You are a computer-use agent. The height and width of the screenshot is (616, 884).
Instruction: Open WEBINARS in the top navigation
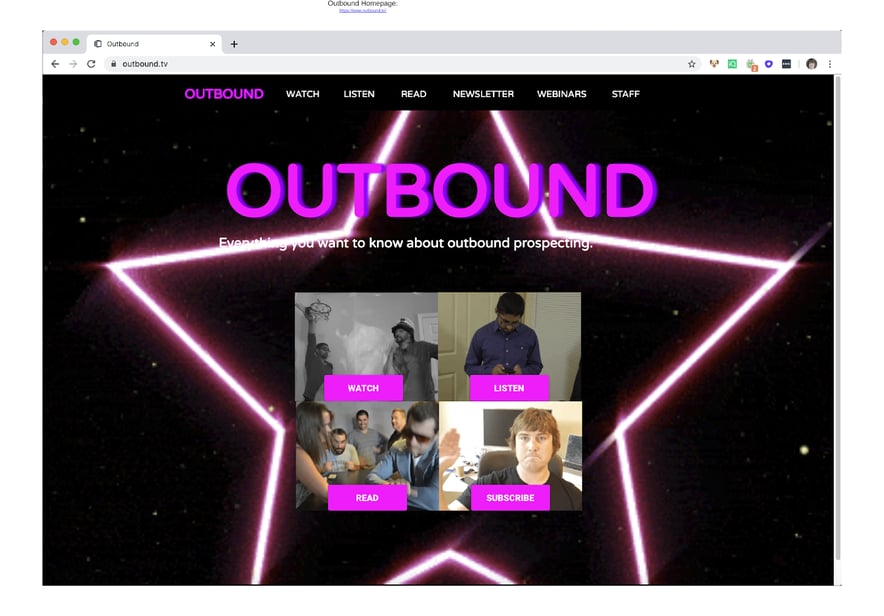click(562, 94)
